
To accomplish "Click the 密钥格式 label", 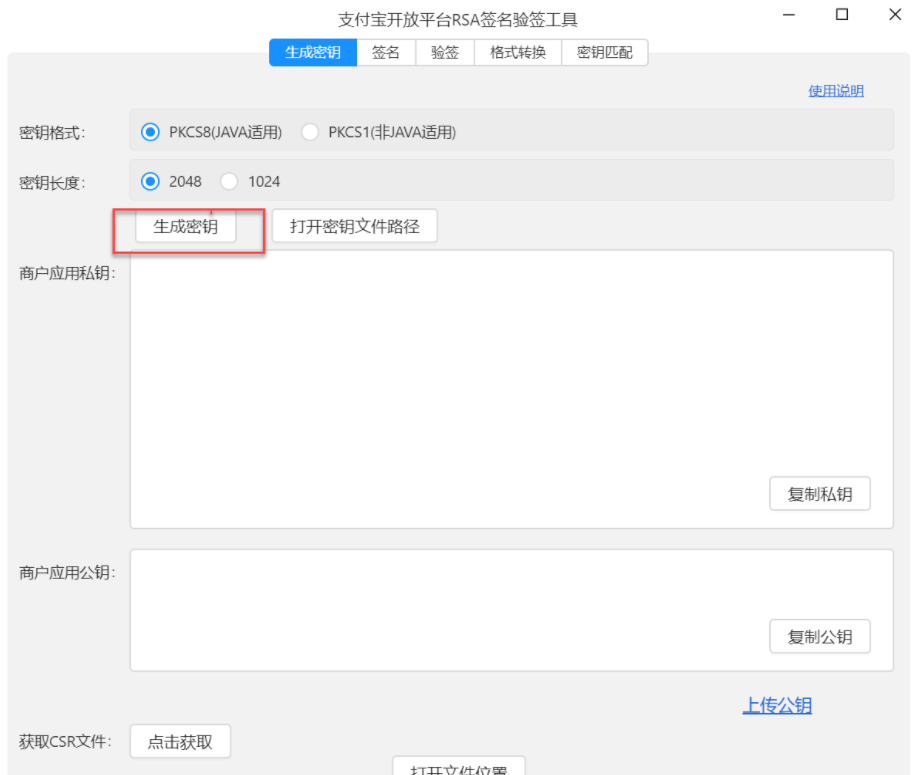I will [52, 133].
